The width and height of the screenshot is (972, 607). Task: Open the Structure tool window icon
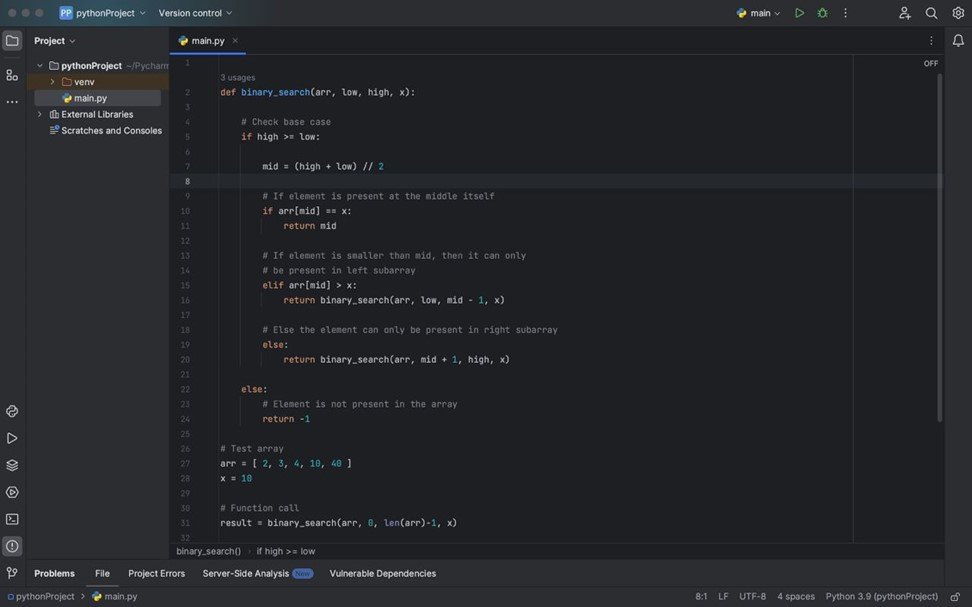click(12, 75)
